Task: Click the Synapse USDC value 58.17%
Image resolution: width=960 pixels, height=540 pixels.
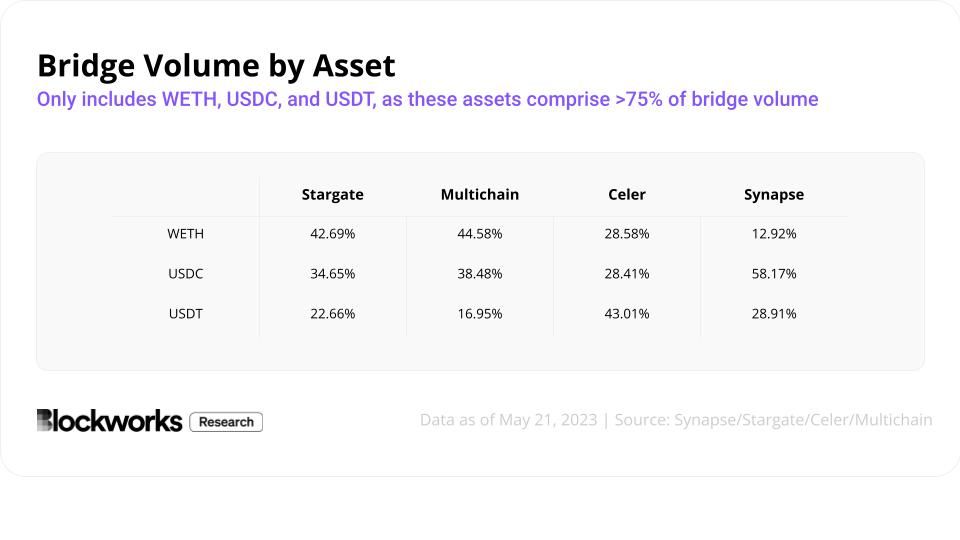Action: [774, 274]
